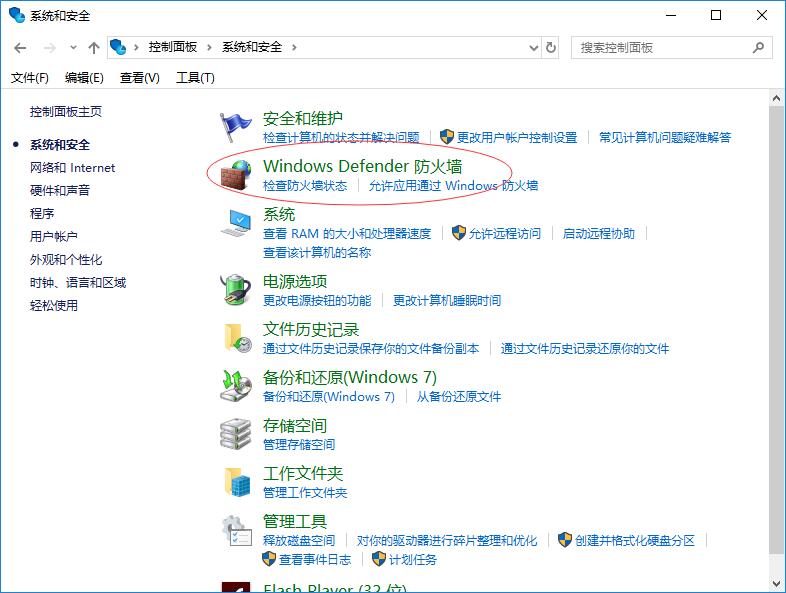Click the shield icon before 更改用户帐户控制设置
The image size is (786, 593).
[447, 137]
